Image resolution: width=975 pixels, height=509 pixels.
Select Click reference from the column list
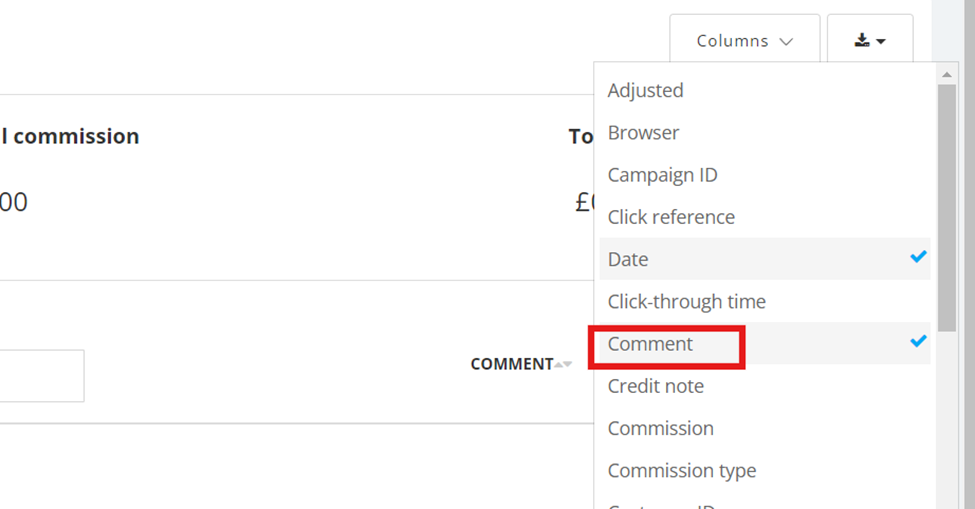(x=671, y=217)
